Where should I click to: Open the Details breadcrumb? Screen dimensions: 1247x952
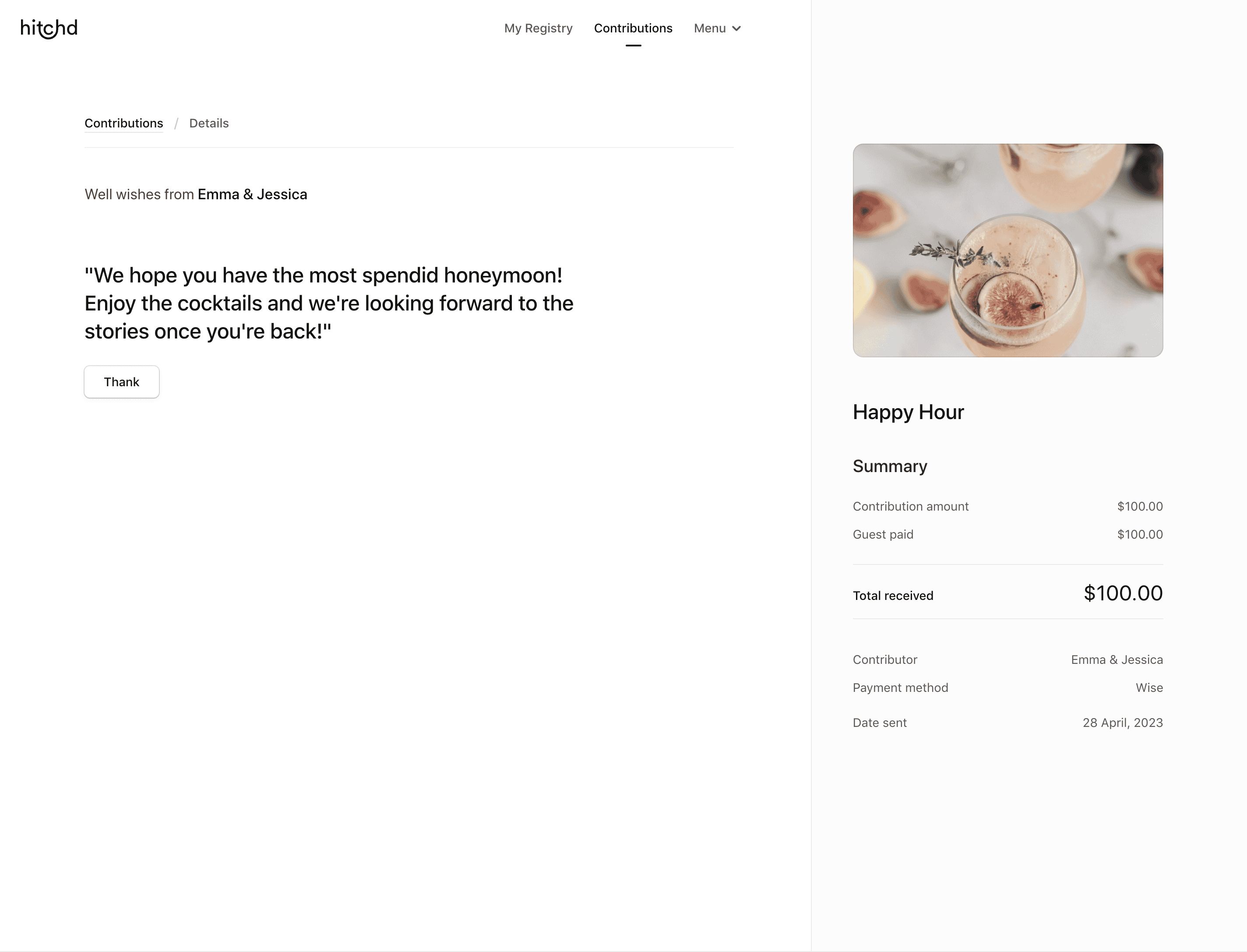point(208,123)
